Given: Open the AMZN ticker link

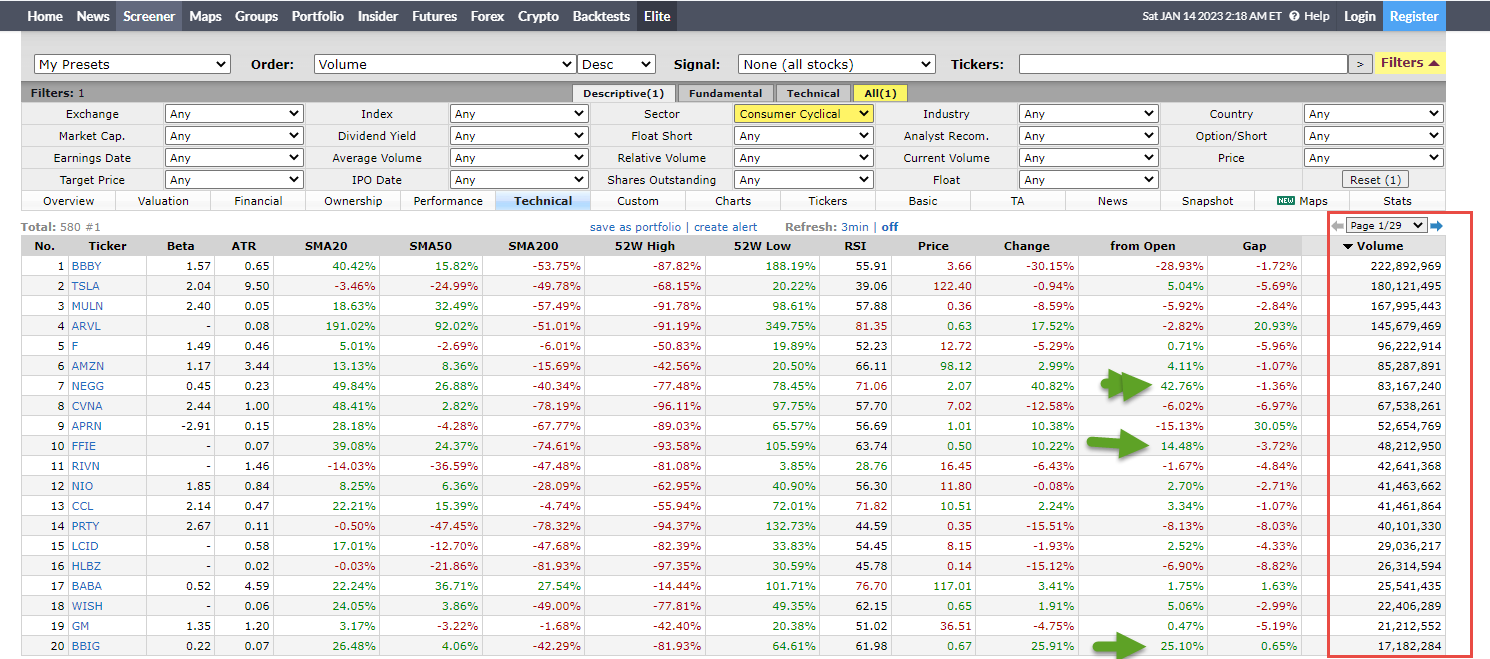Looking at the screenshot, I should click(87, 366).
